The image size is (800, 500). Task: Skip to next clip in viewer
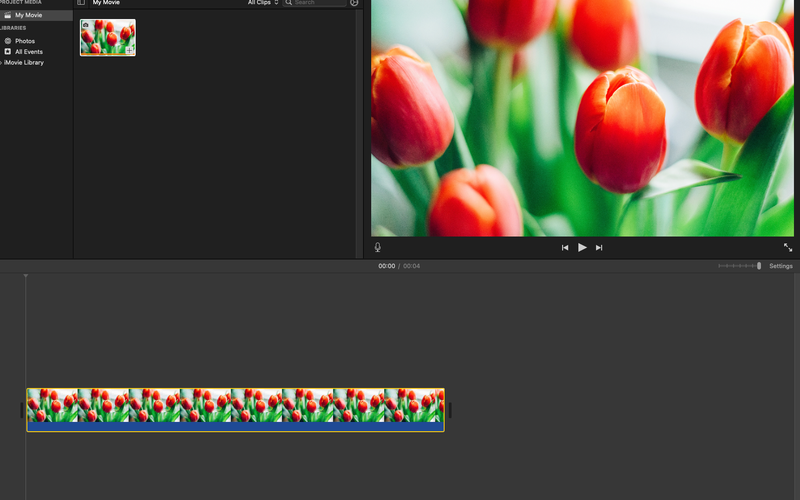click(599, 247)
